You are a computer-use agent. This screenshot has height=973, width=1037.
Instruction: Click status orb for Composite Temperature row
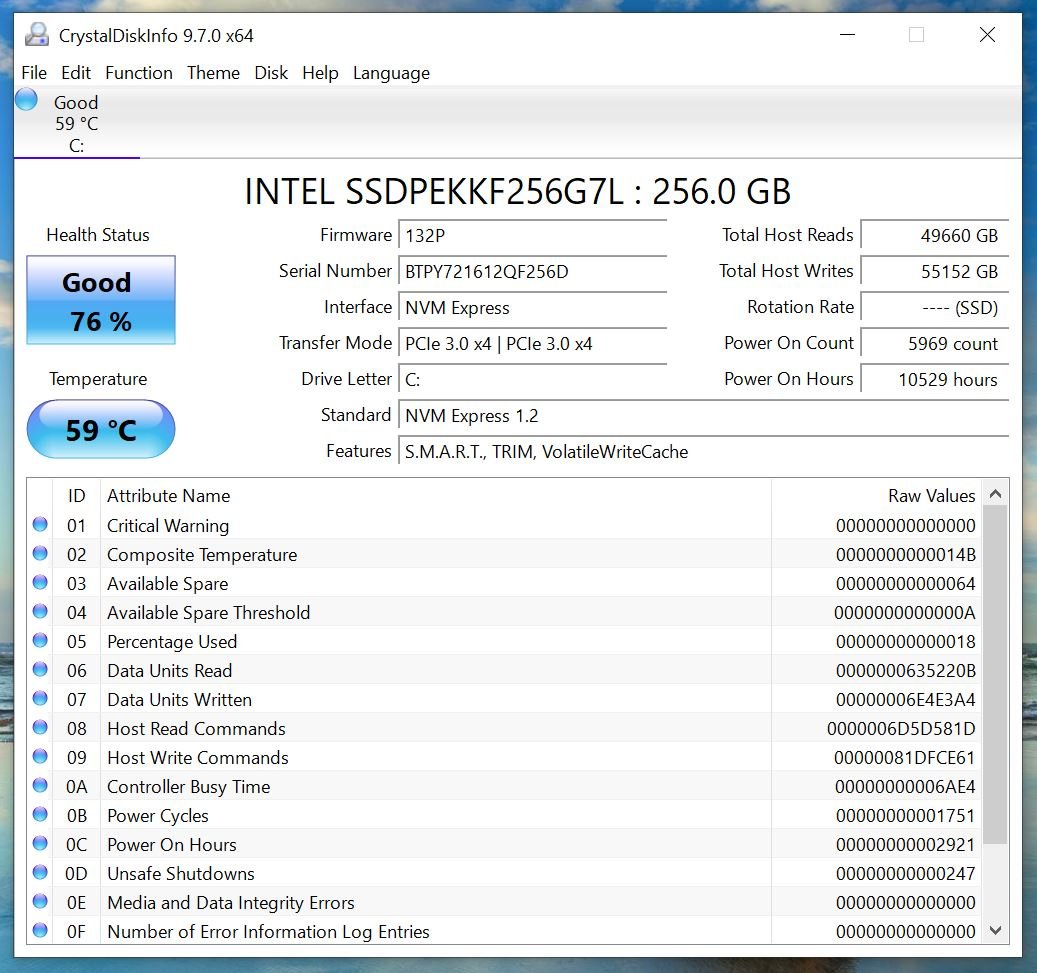tap(40, 554)
